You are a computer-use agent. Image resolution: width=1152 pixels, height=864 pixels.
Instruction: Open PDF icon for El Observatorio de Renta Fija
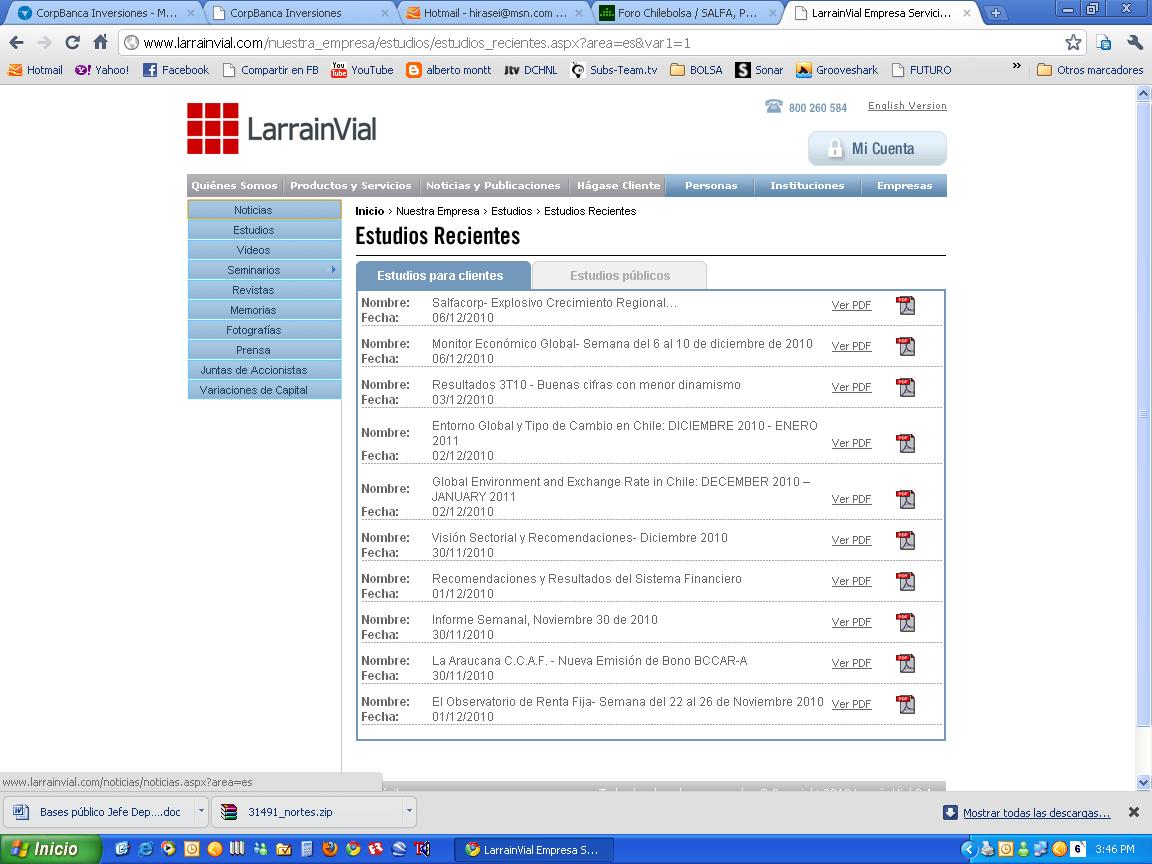(906, 704)
